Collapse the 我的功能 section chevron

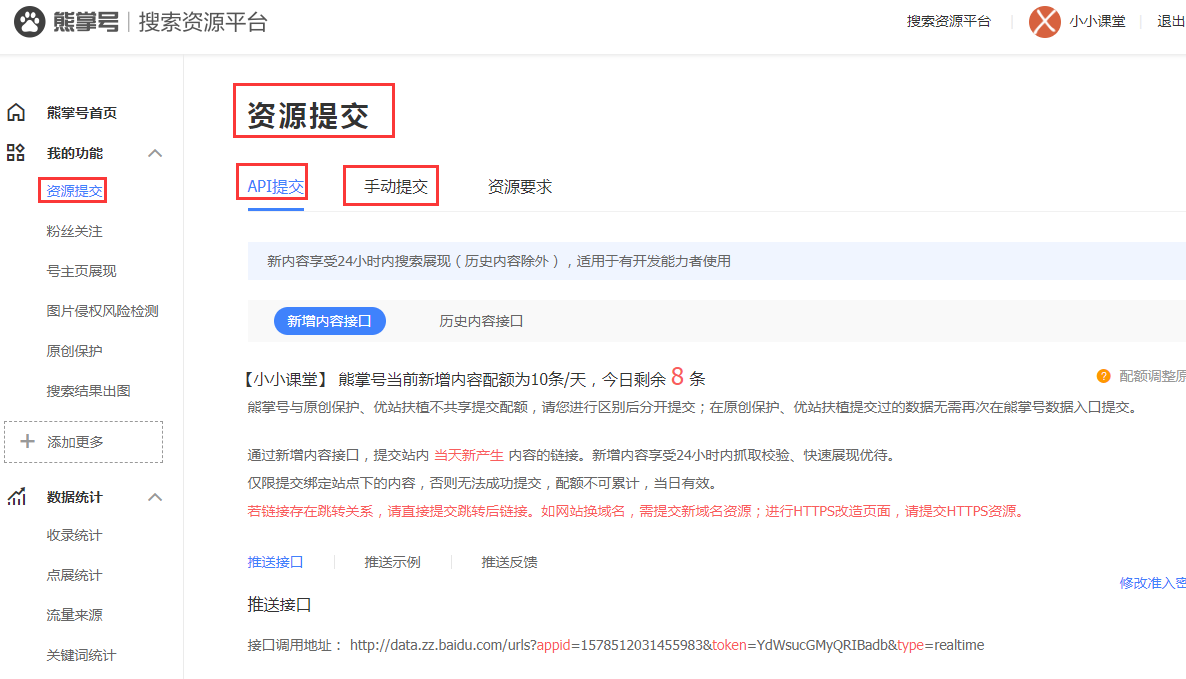pyautogui.click(x=155, y=153)
